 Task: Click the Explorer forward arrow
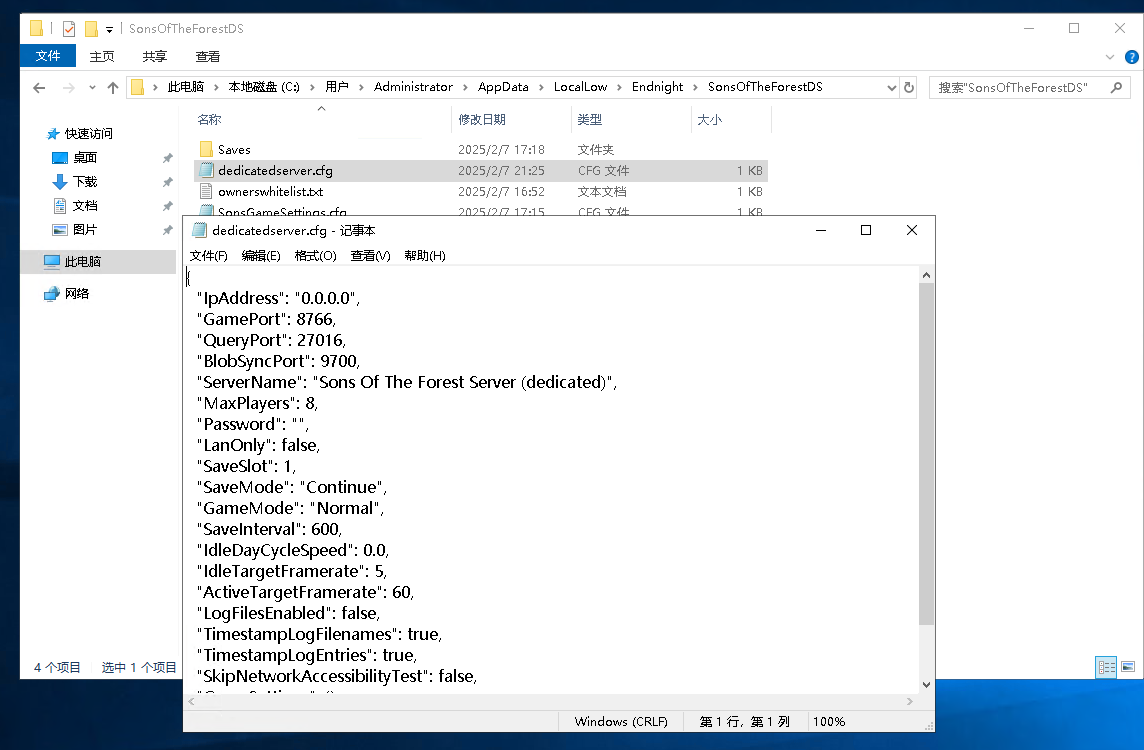69,88
